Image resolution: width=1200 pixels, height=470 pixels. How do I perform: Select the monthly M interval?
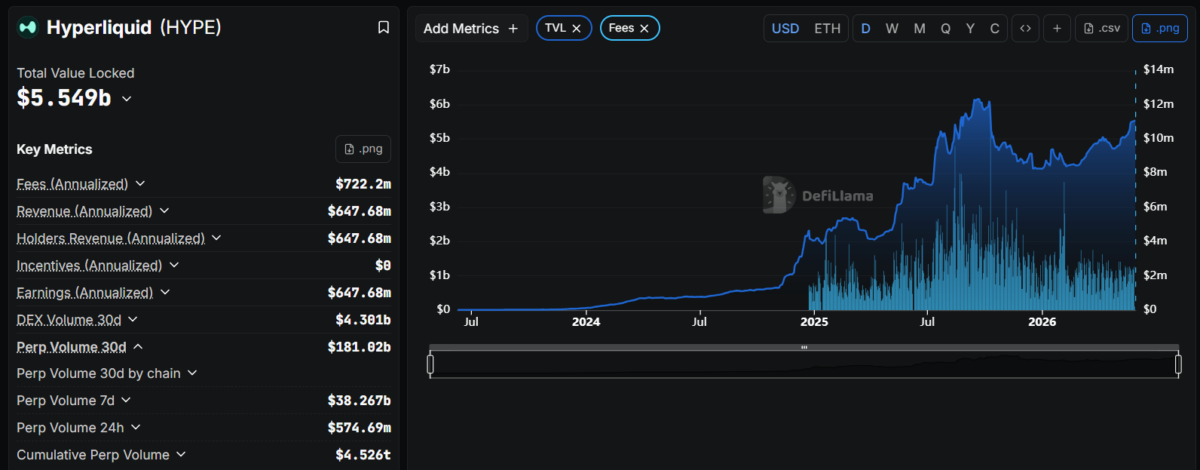tap(919, 29)
